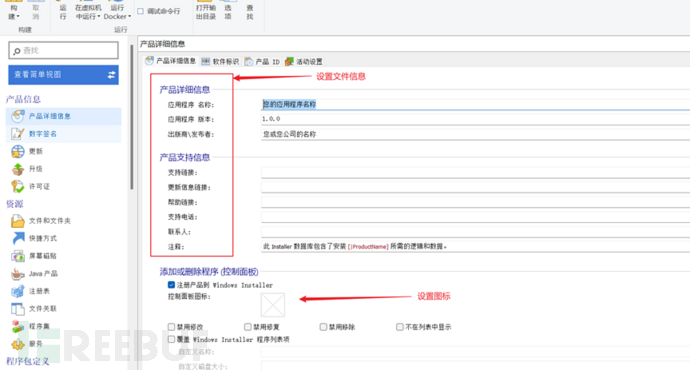The image size is (690, 370).
Task: Open the 快捷方式 shortcuts item
Action: (34, 238)
